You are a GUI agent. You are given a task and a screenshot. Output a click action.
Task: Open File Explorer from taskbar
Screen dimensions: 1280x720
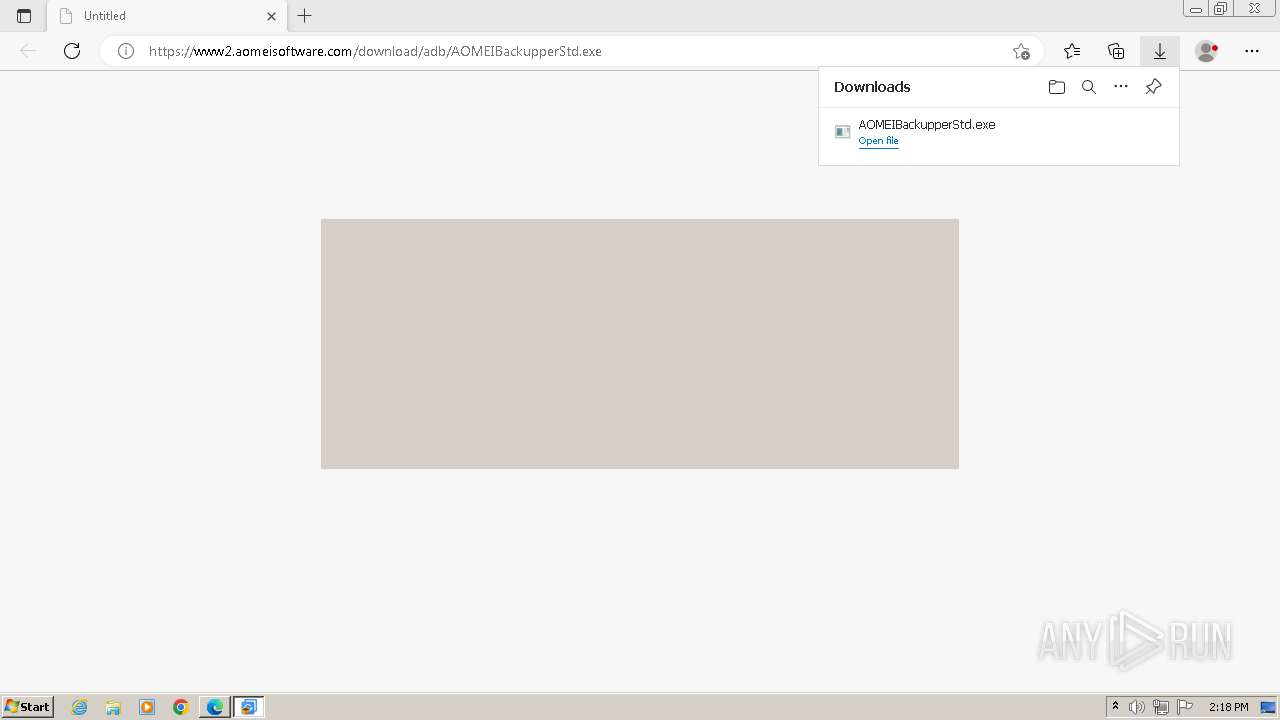tap(113, 707)
